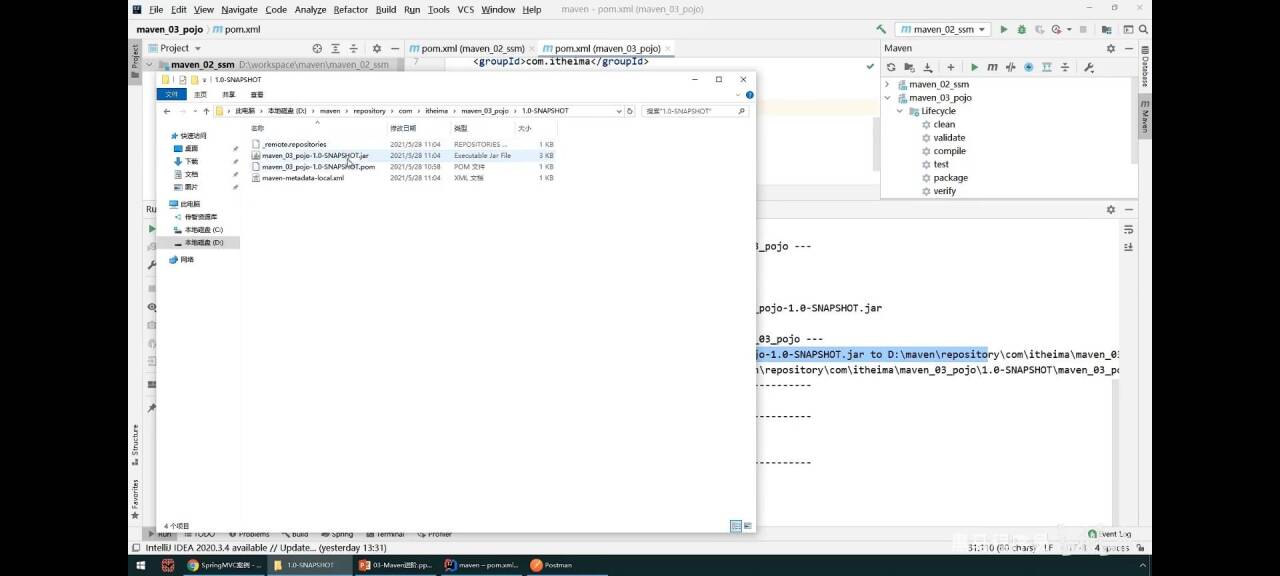Toggle Skip Tests mode icon in Maven panel
This screenshot has height=576, width=1280.
(1028, 67)
